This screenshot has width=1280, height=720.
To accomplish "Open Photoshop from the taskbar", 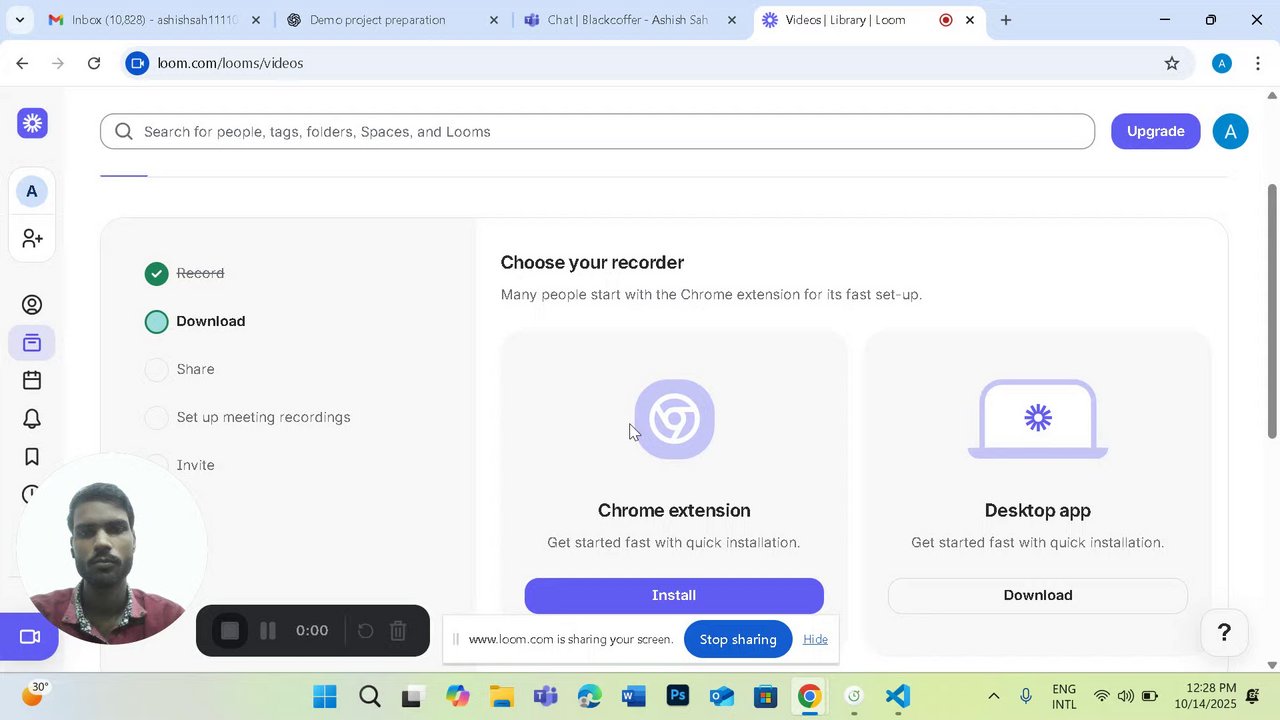I will click(677, 696).
